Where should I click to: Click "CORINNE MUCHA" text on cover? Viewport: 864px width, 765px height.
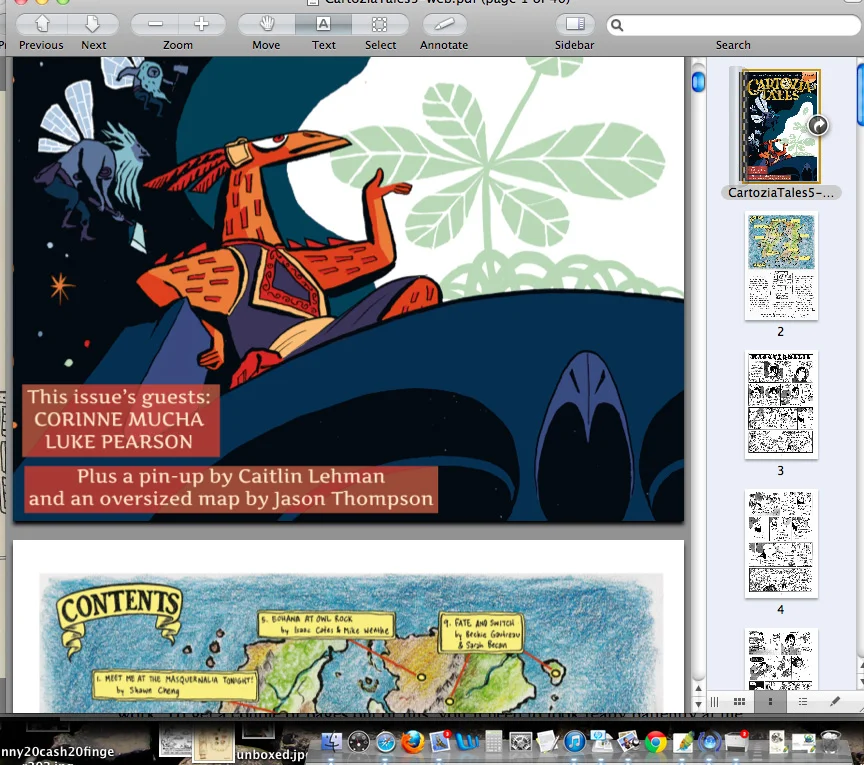tap(119, 419)
